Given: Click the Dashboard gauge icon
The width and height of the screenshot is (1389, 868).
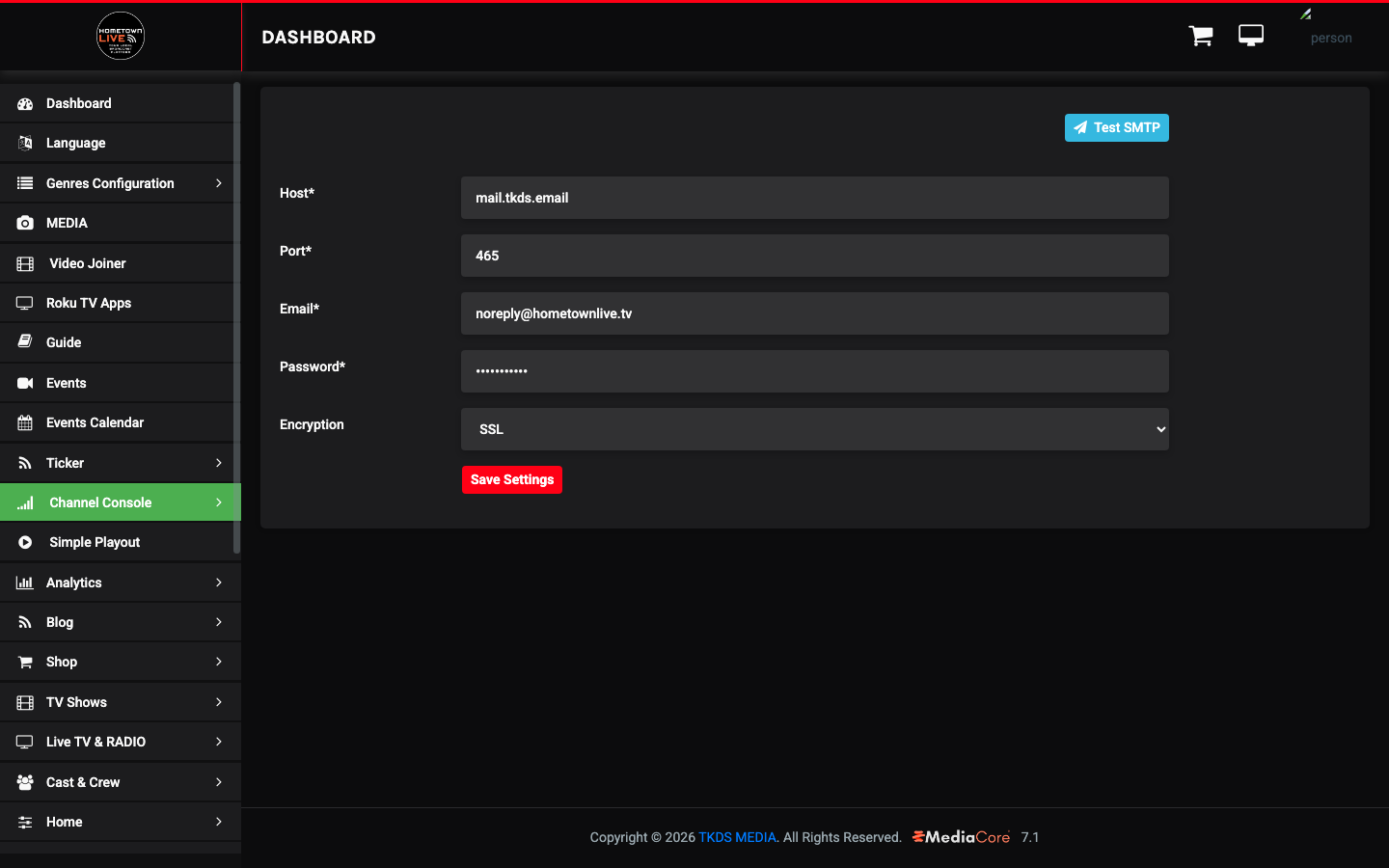Looking at the screenshot, I should 25,103.
